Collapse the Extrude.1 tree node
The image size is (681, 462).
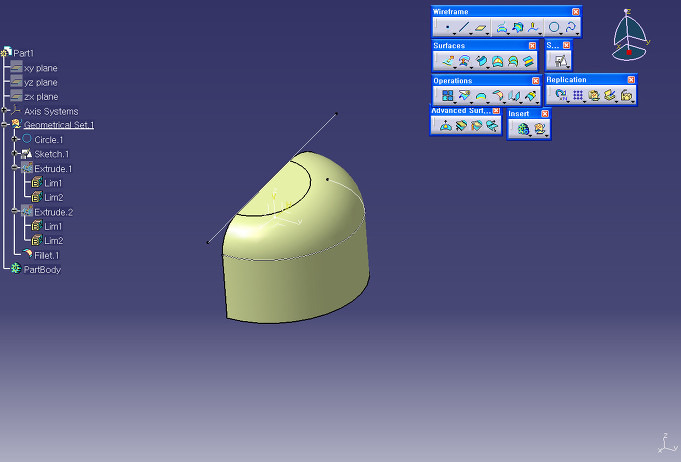(15, 168)
